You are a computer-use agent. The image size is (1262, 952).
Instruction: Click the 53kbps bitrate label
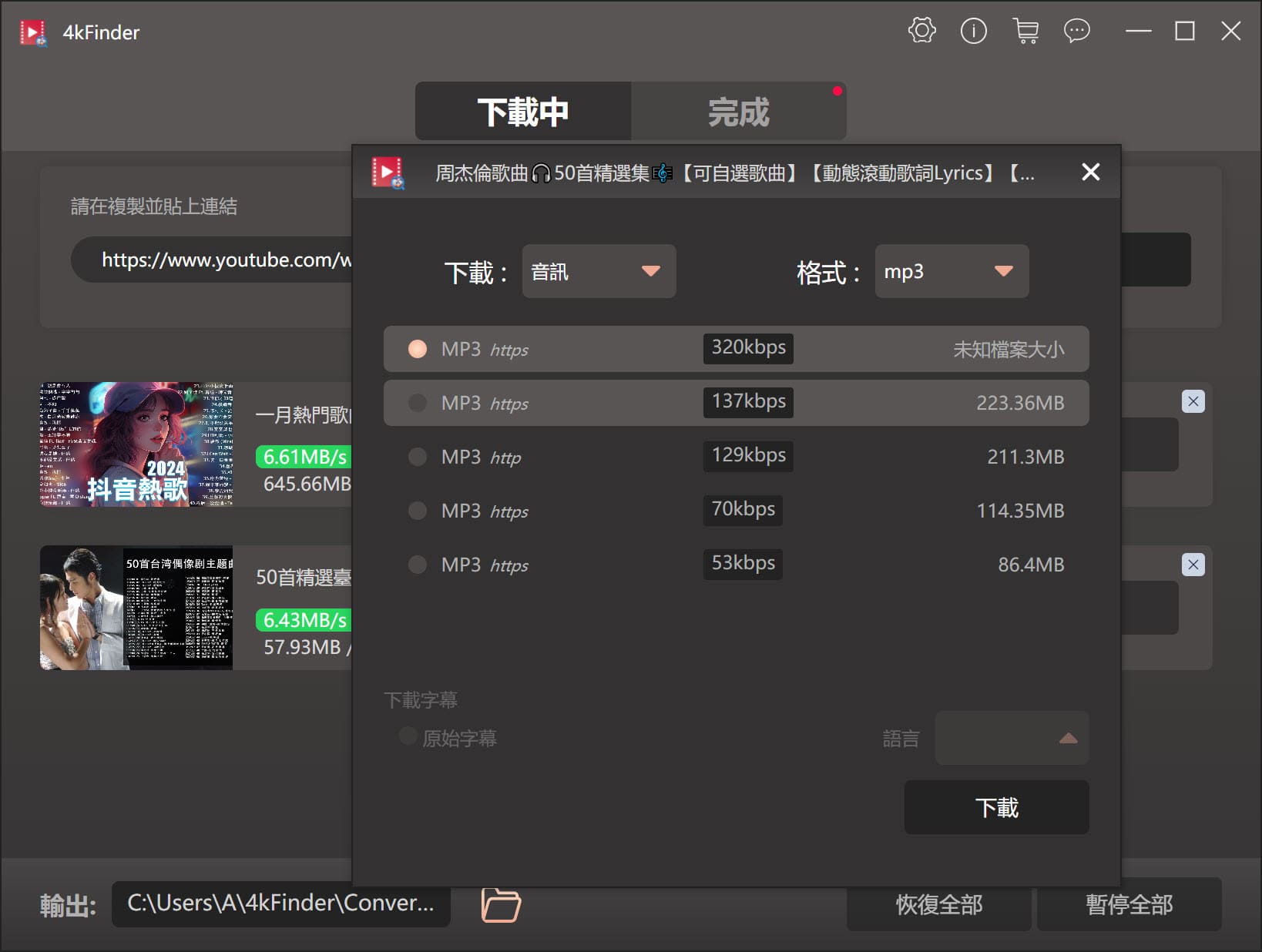(x=743, y=563)
